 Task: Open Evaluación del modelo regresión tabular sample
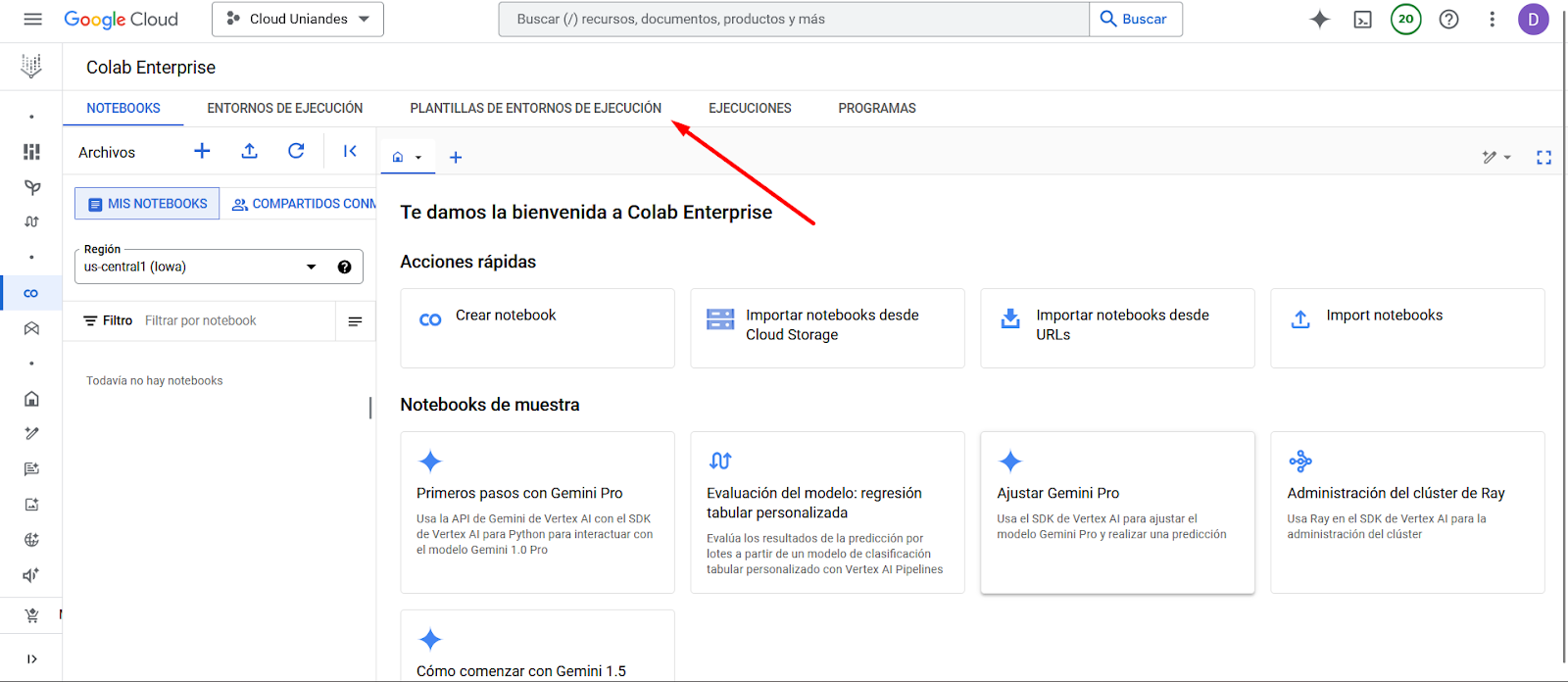point(827,512)
